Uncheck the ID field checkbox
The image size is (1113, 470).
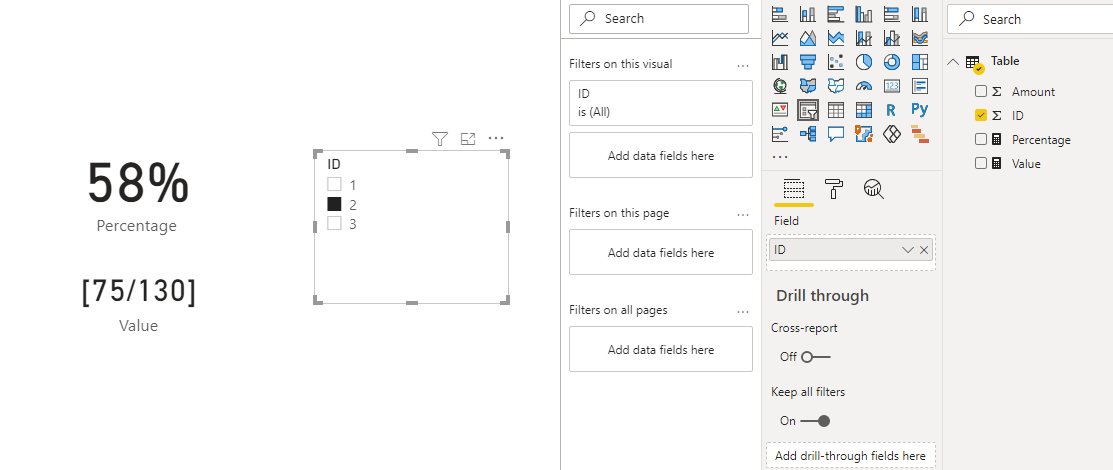click(x=981, y=115)
